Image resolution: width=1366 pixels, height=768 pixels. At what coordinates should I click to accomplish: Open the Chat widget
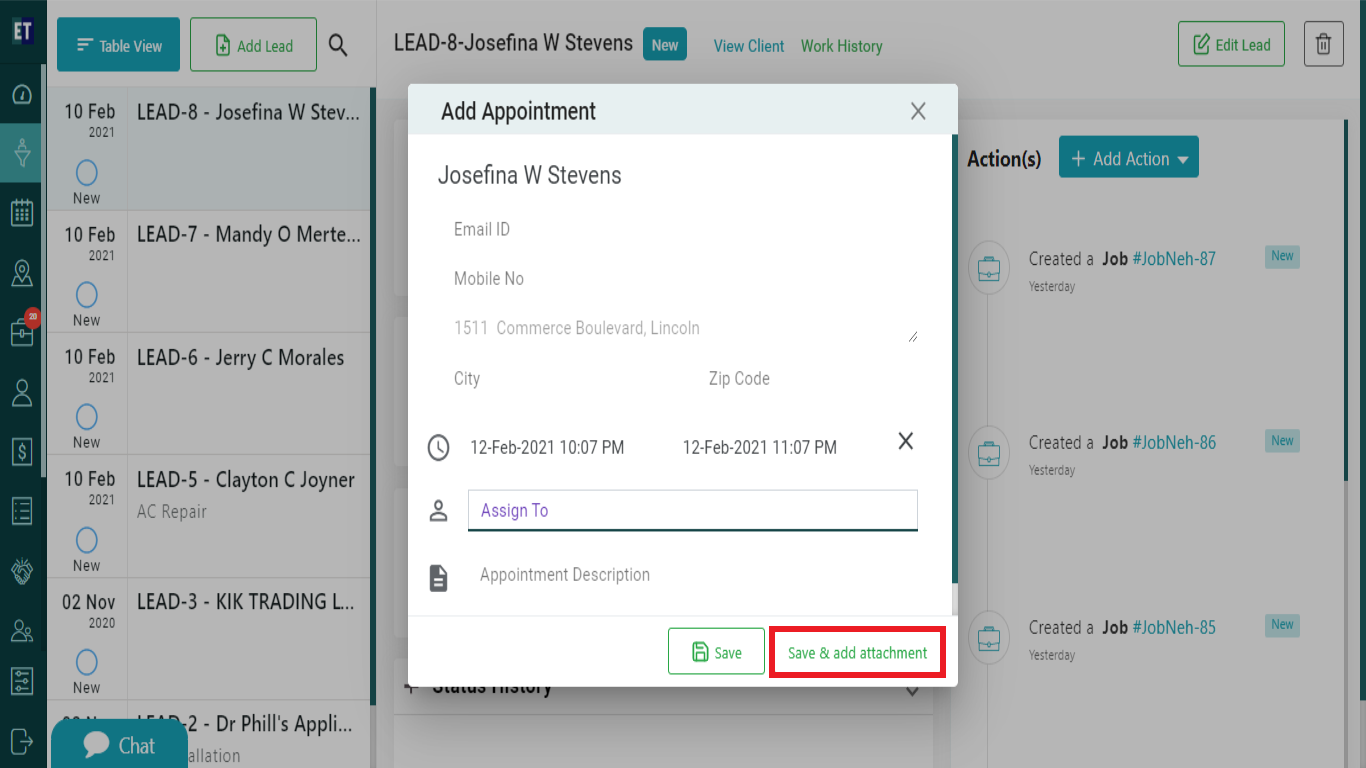point(120,745)
